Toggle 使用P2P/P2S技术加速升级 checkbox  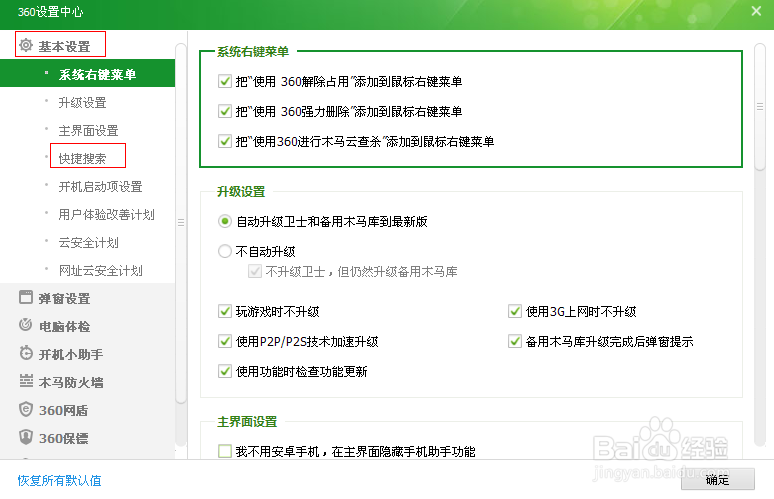pyautogui.click(x=225, y=342)
